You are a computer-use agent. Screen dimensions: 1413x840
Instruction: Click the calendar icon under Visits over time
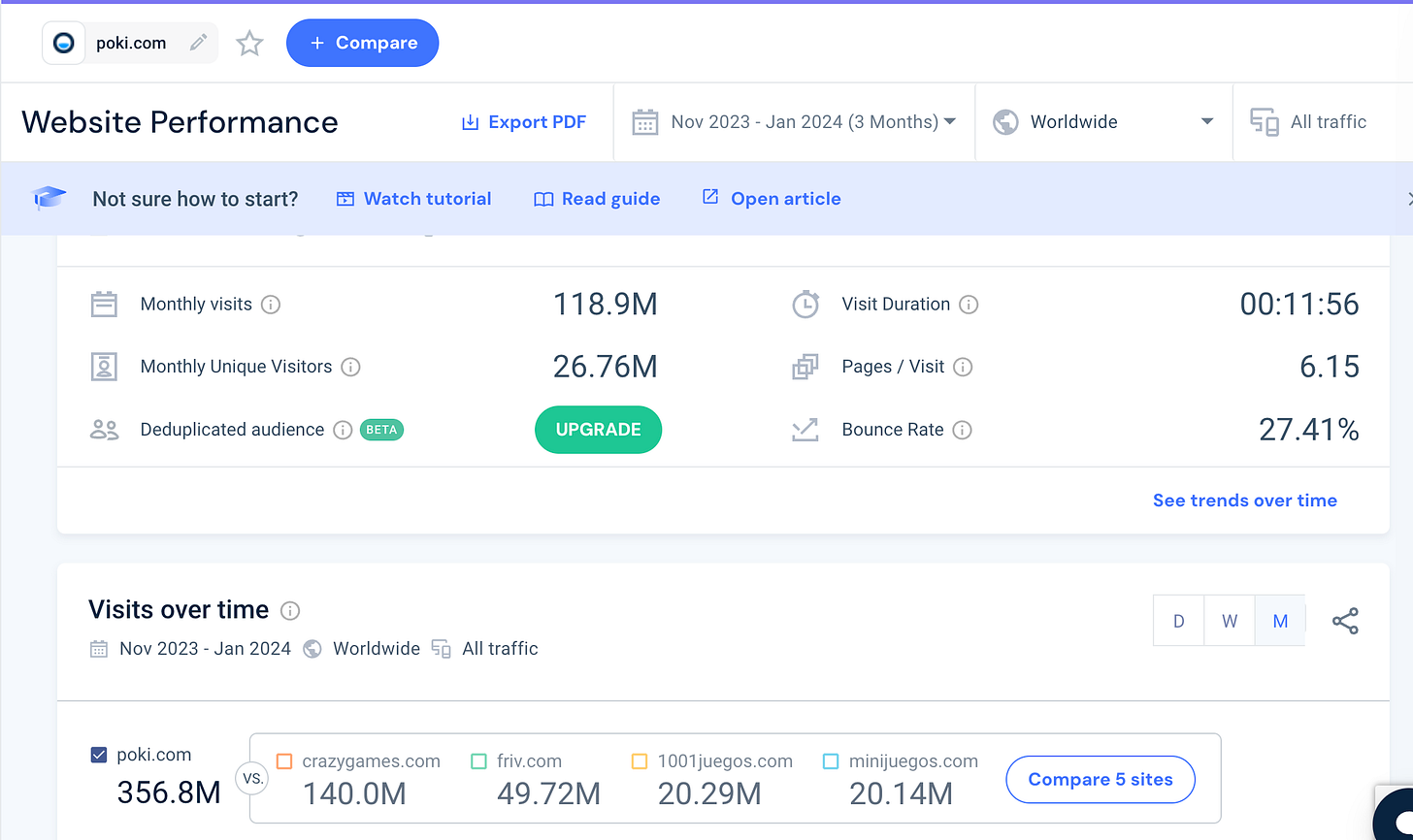(99, 649)
